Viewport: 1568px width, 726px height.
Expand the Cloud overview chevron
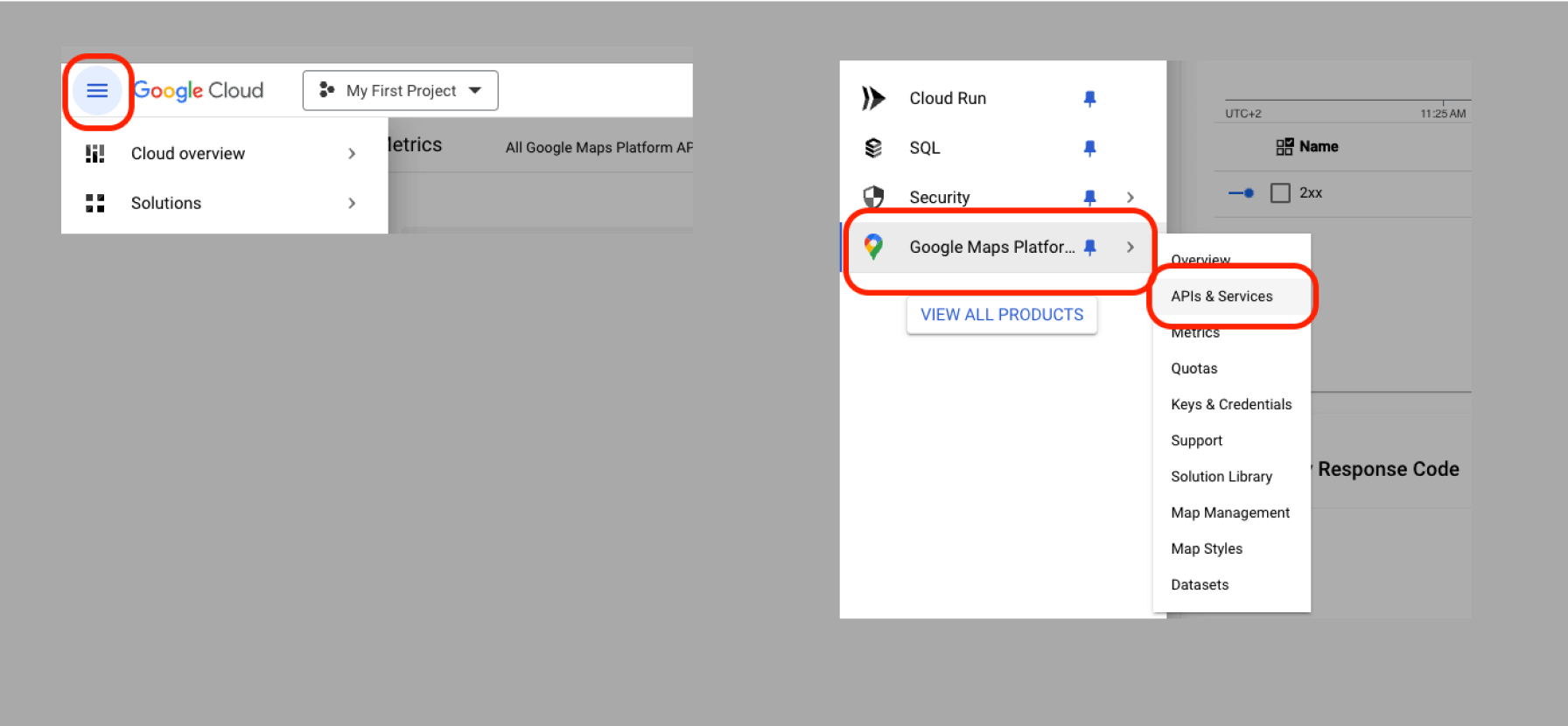pyautogui.click(x=352, y=154)
